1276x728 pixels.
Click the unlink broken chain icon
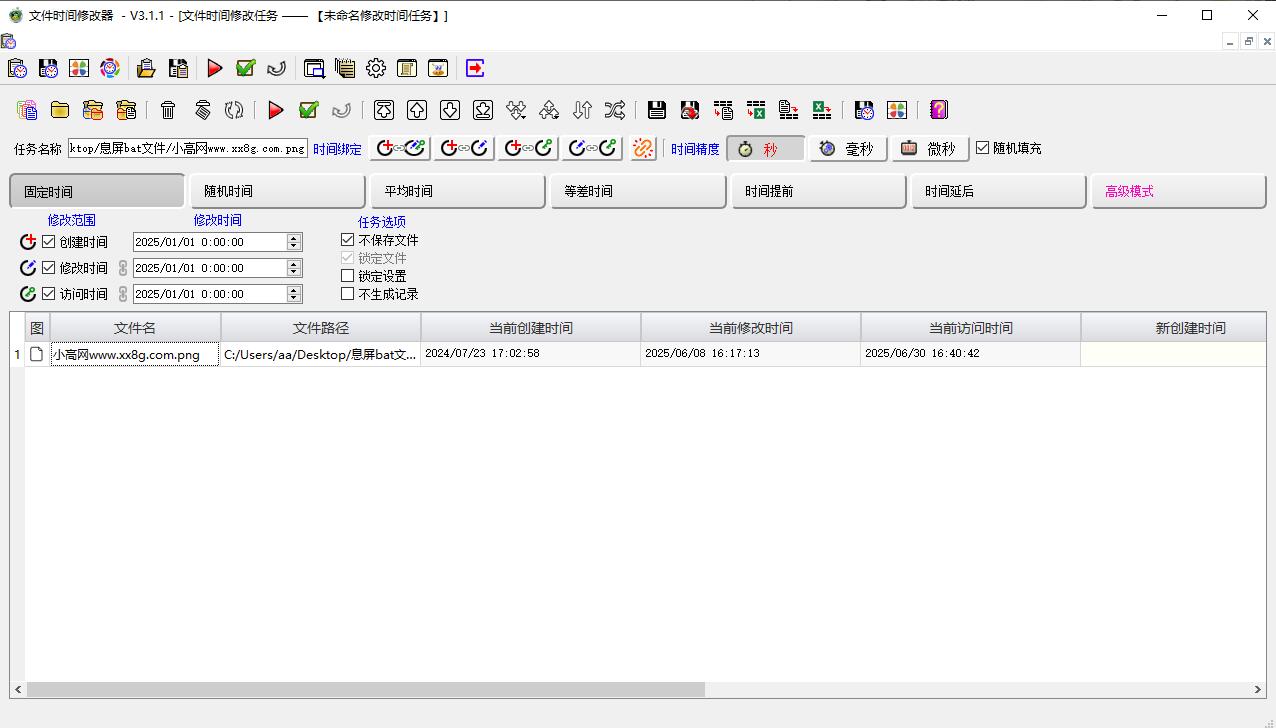644,148
